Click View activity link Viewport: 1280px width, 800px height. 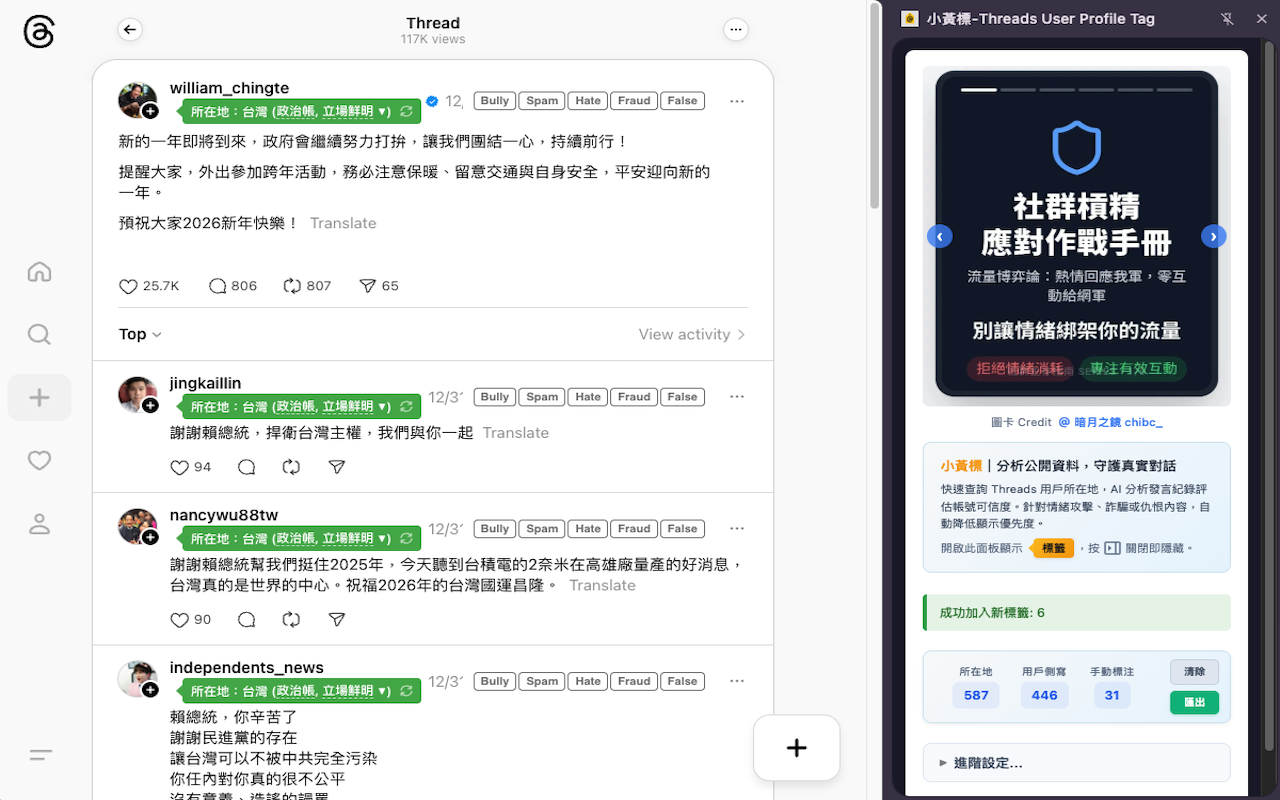pos(691,334)
